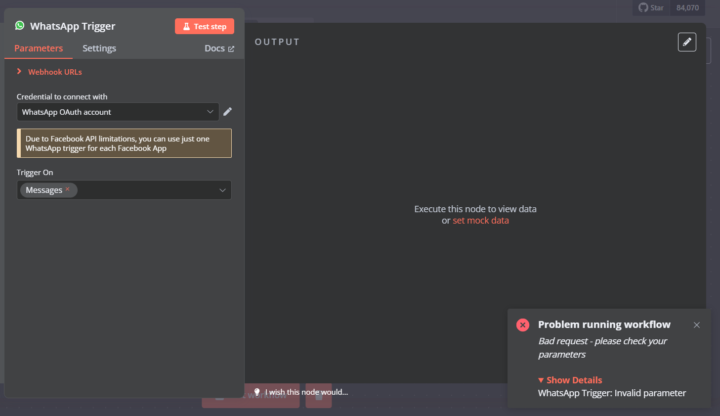Click the flask icon on Test step
Image resolution: width=720 pixels, height=416 pixels.
coord(186,26)
